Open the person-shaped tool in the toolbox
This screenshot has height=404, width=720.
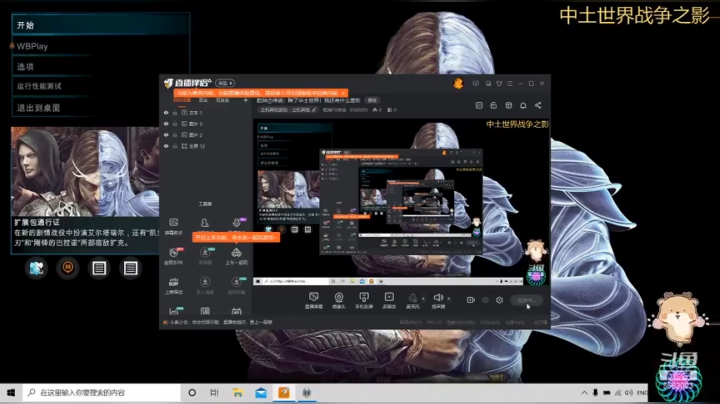point(205,224)
